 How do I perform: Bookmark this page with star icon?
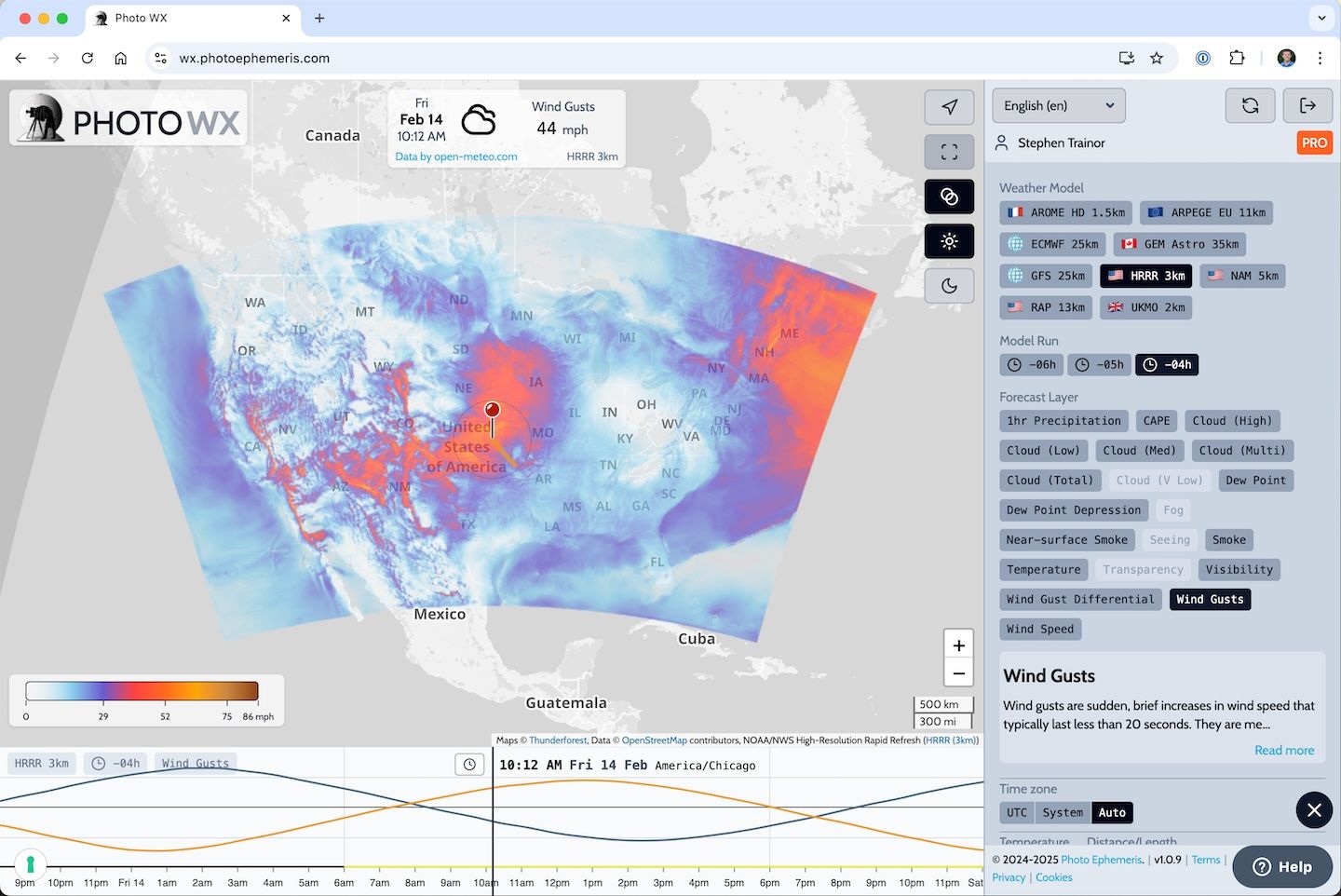pyautogui.click(x=1157, y=58)
